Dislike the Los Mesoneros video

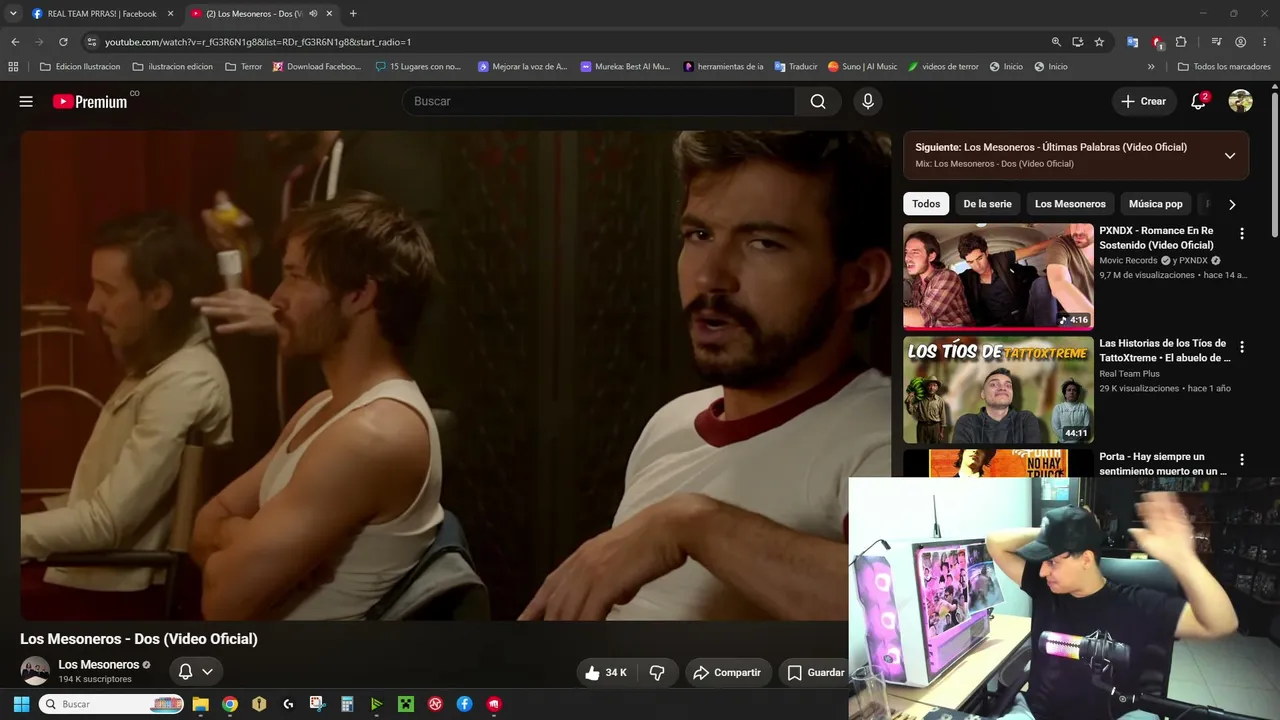pyautogui.click(x=657, y=673)
